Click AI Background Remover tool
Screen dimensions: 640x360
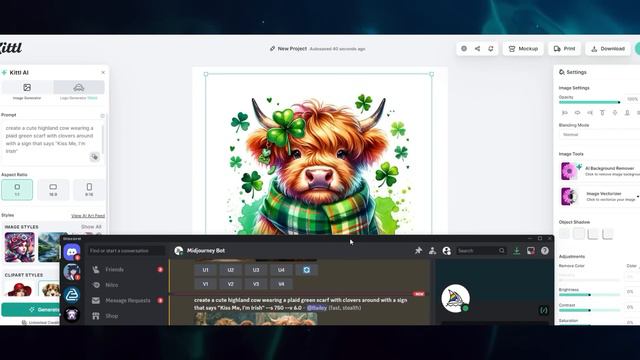tap(600, 171)
